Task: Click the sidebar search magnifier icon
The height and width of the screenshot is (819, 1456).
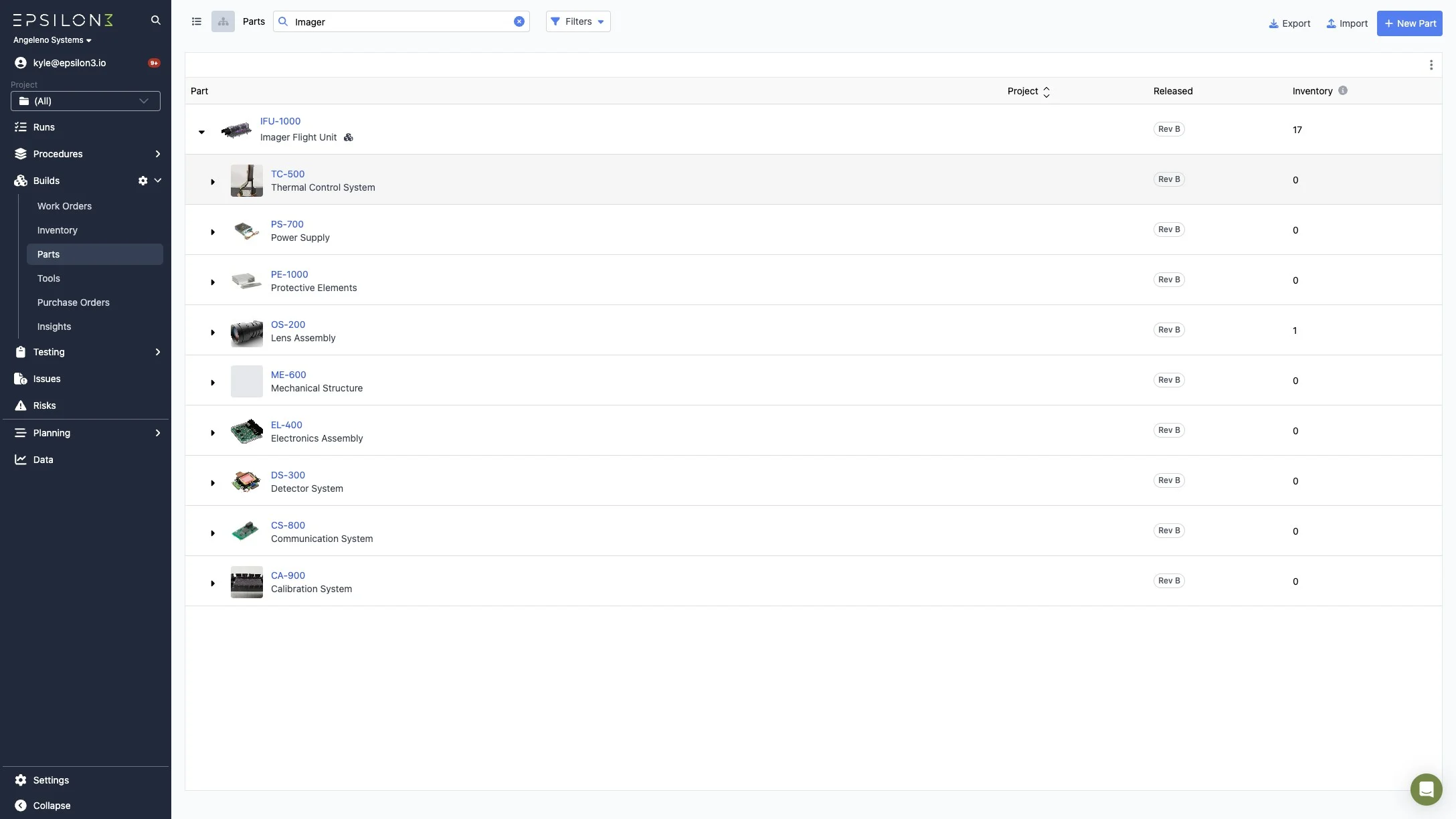Action: pos(156,20)
